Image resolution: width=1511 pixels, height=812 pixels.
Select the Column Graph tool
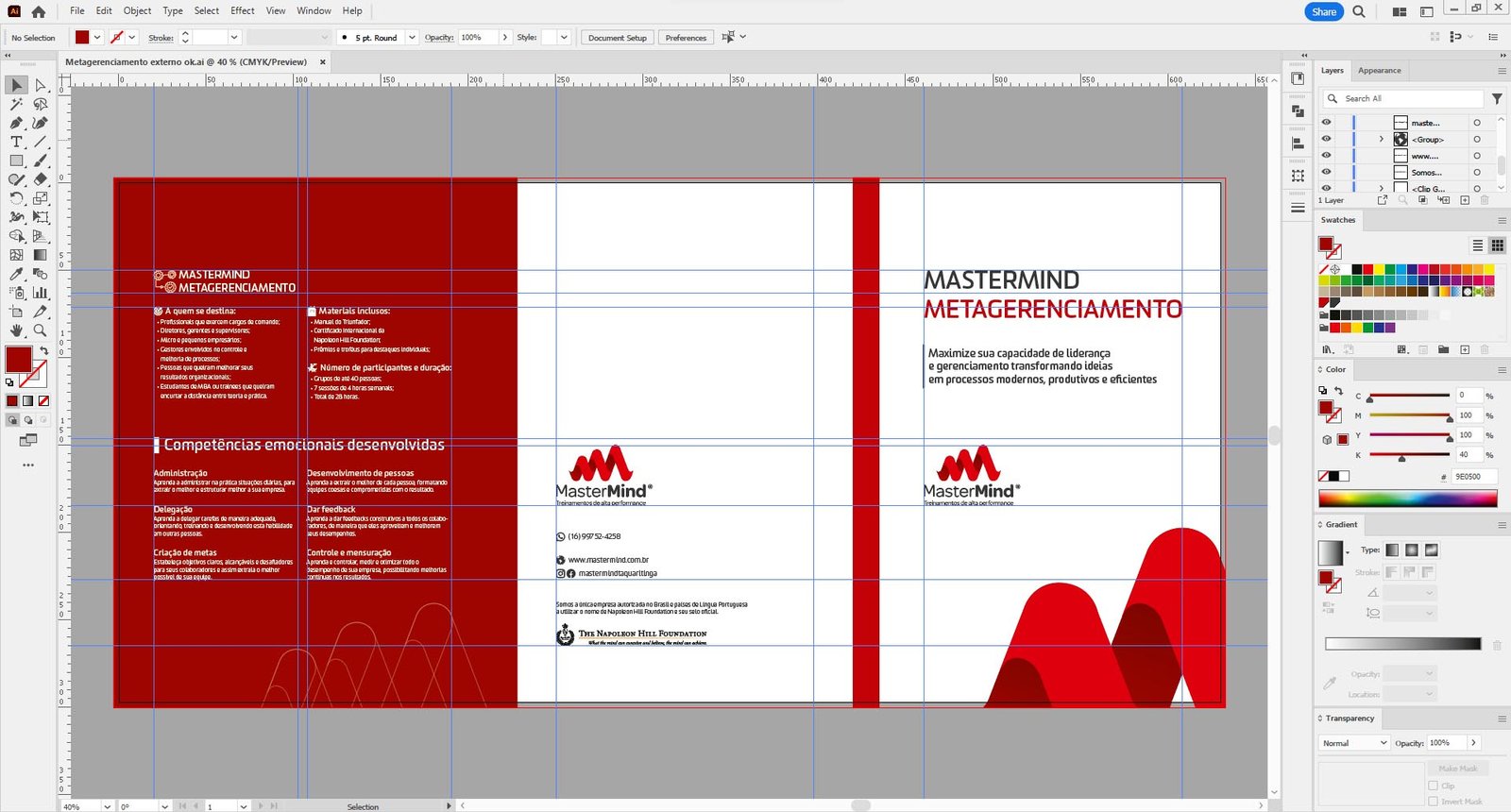click(41, 293)
